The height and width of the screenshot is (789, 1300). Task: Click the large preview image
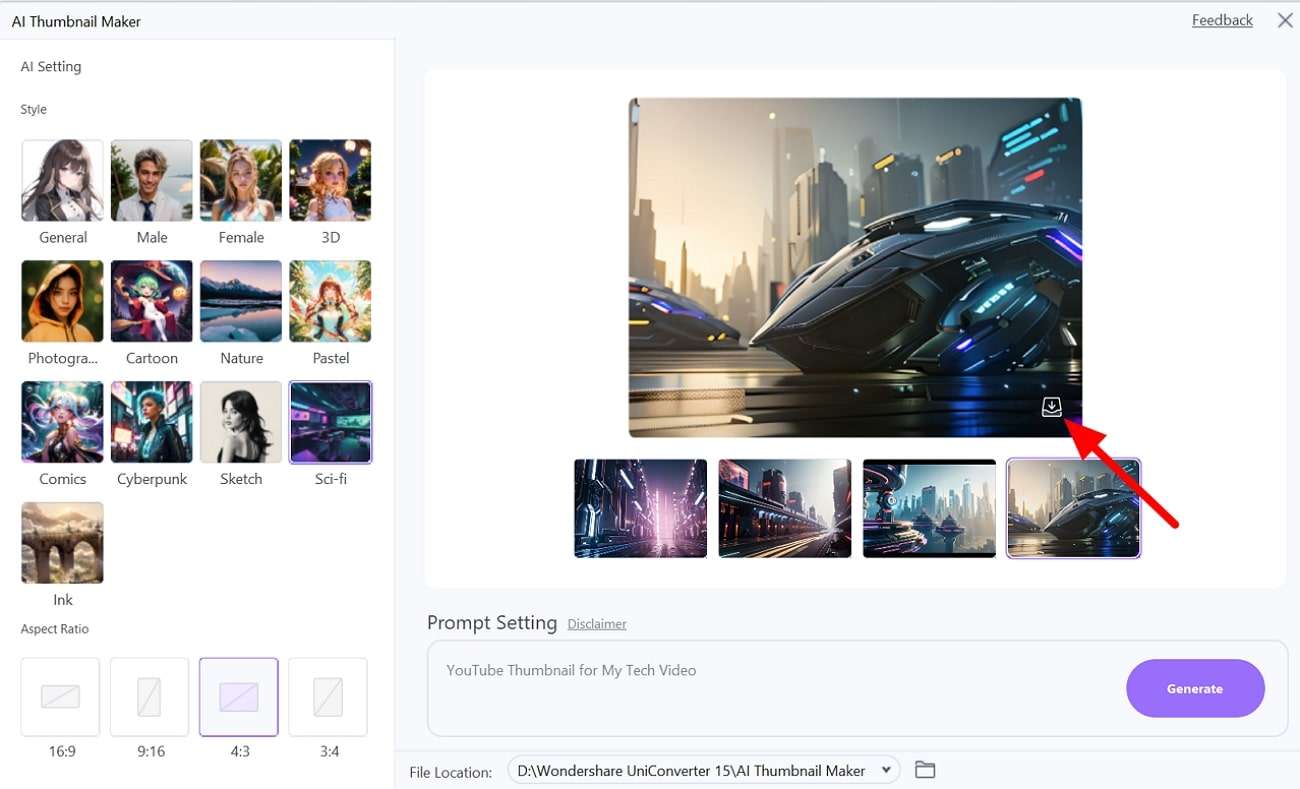coord(855,267)
